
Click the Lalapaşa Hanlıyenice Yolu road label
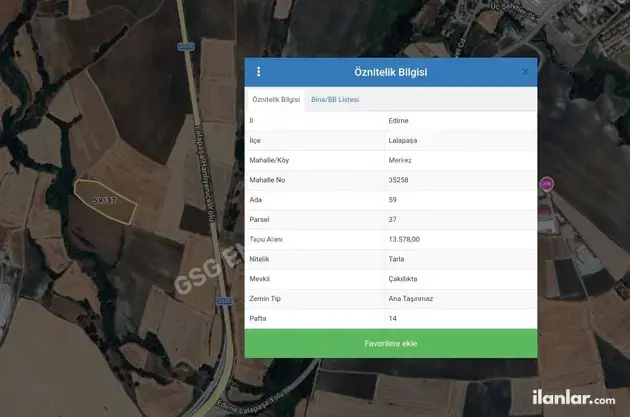[206, 174]
